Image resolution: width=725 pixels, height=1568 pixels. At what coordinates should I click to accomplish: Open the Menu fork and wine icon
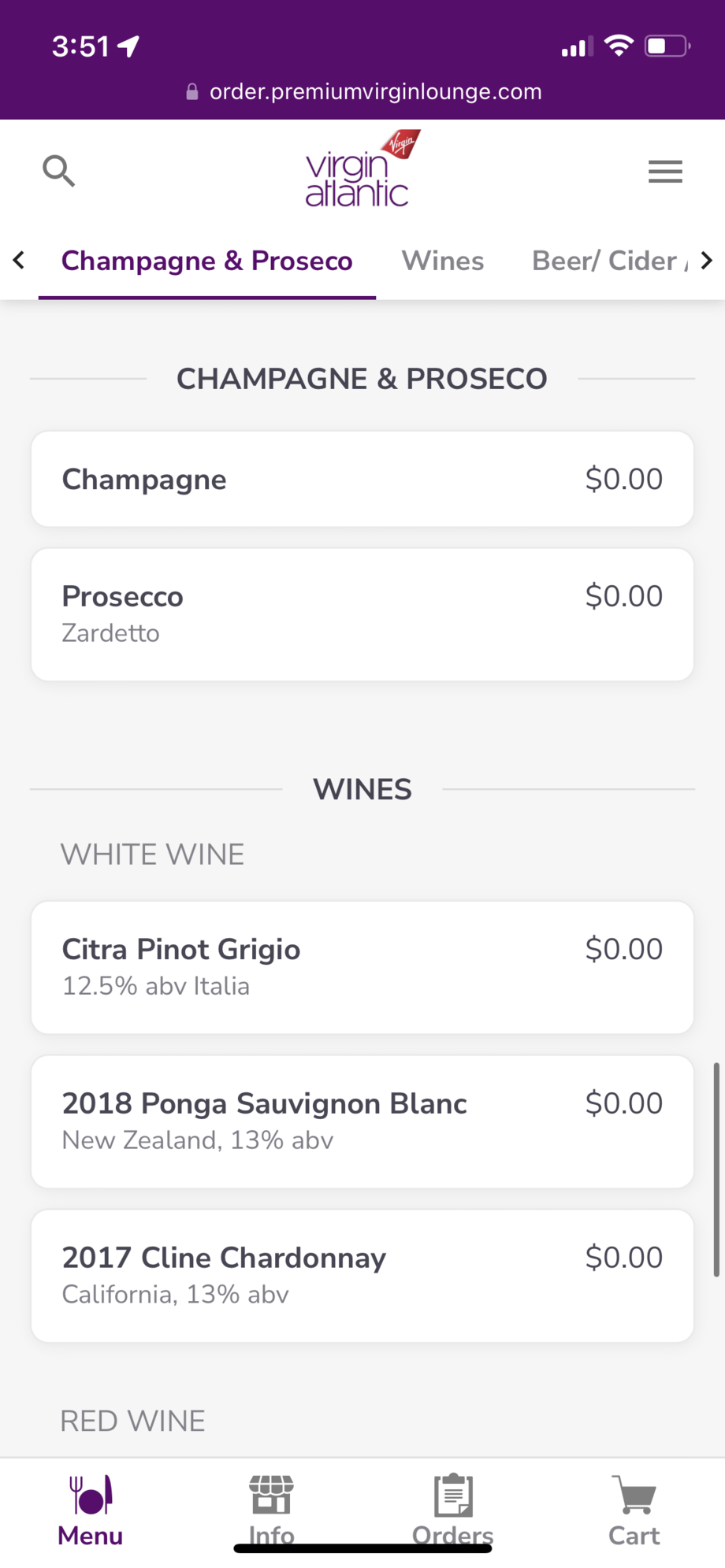91,1495
